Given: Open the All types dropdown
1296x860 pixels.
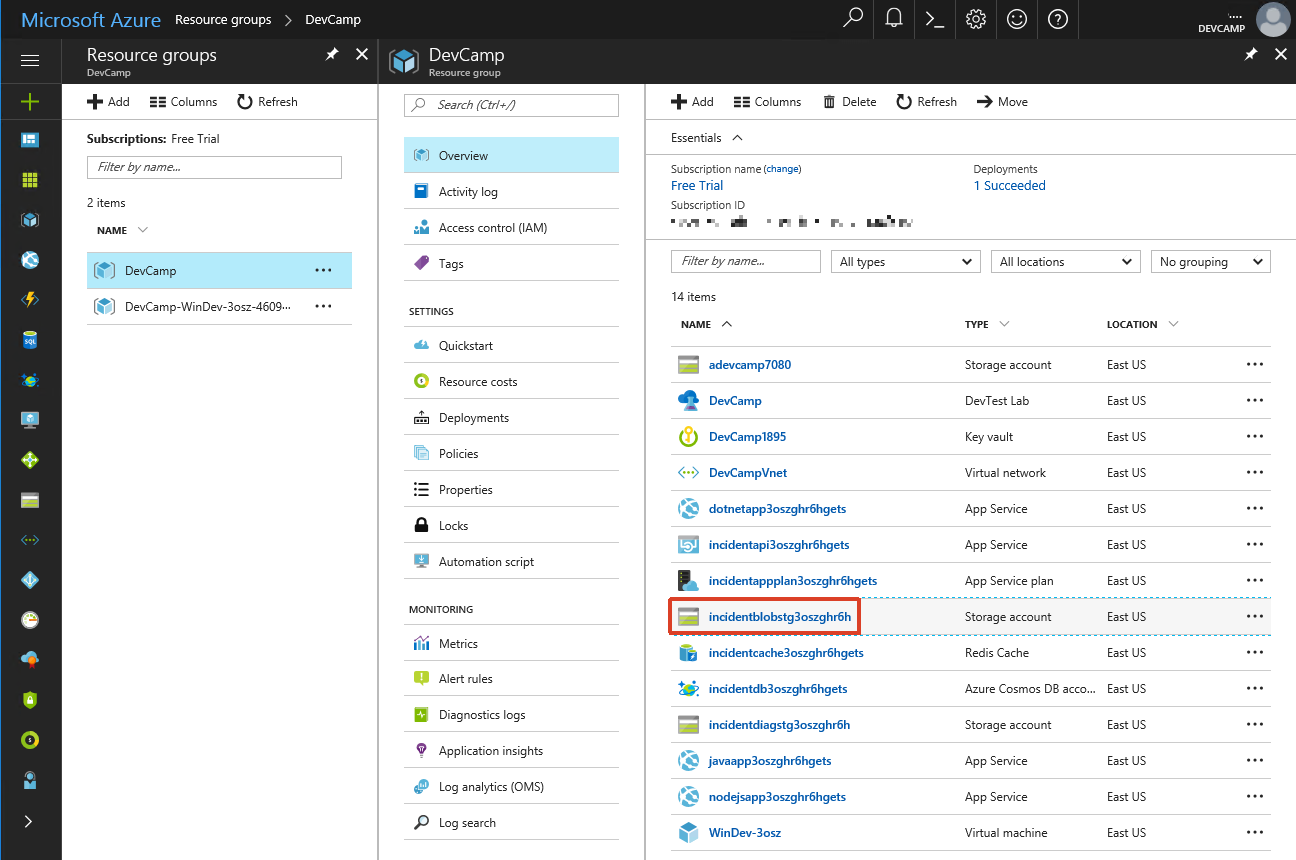Looking at the screenshot, I should click(x=905, y=262).
